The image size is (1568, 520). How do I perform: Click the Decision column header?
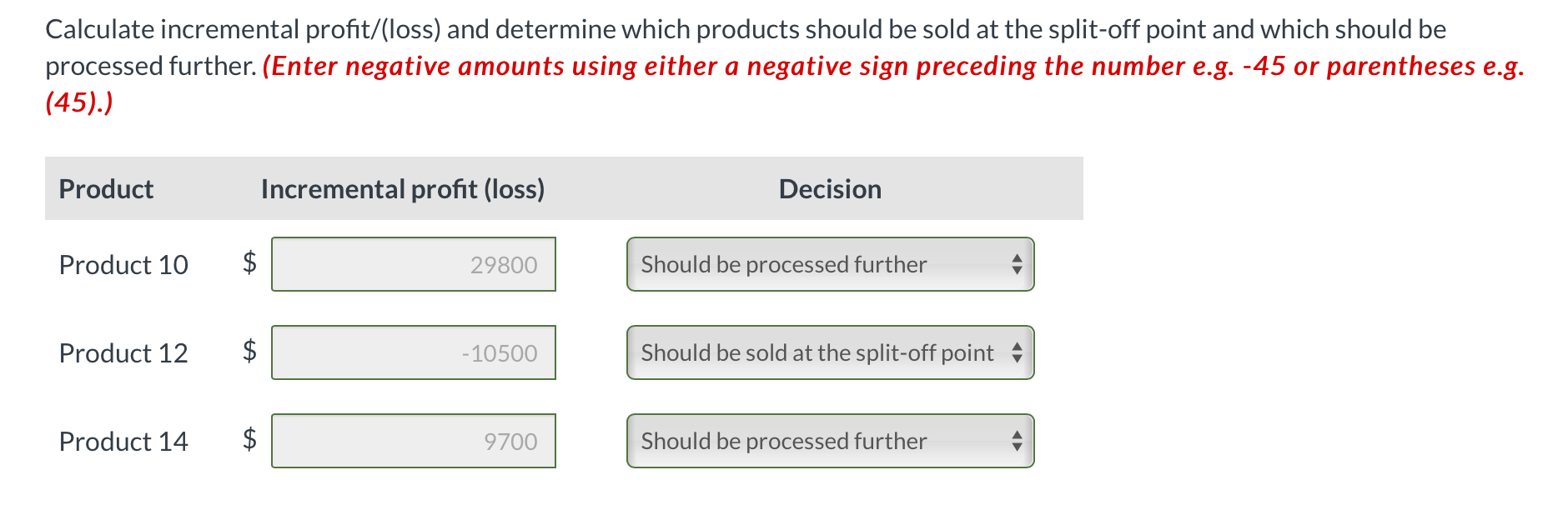(830, 189)
